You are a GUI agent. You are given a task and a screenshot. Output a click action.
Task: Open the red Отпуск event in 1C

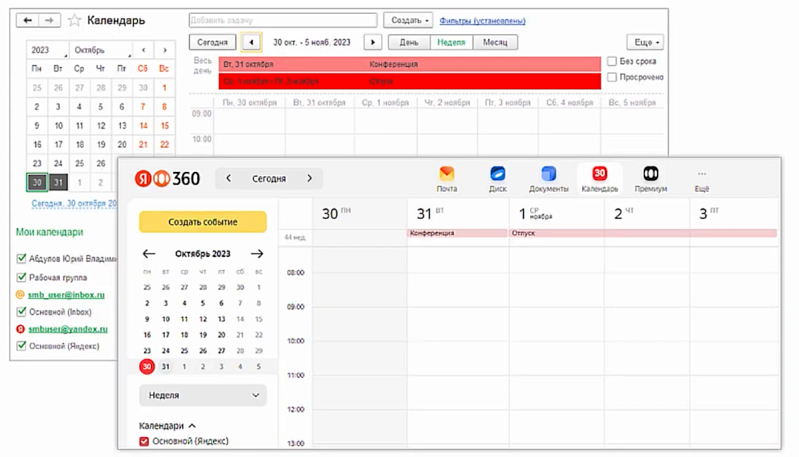point(410,81)
